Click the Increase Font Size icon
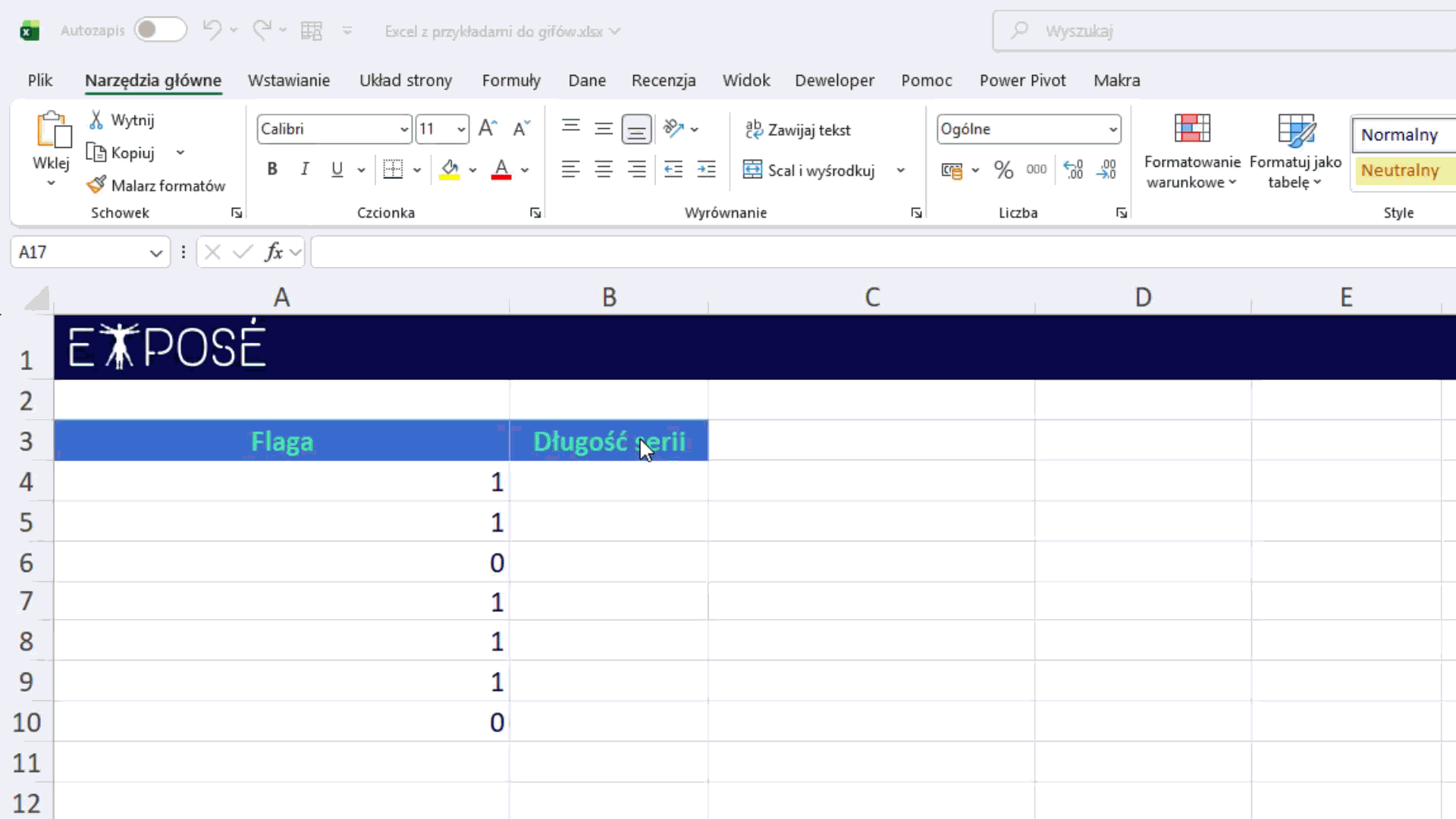This screenshot has height=819, width=1456. coord(488,129)
